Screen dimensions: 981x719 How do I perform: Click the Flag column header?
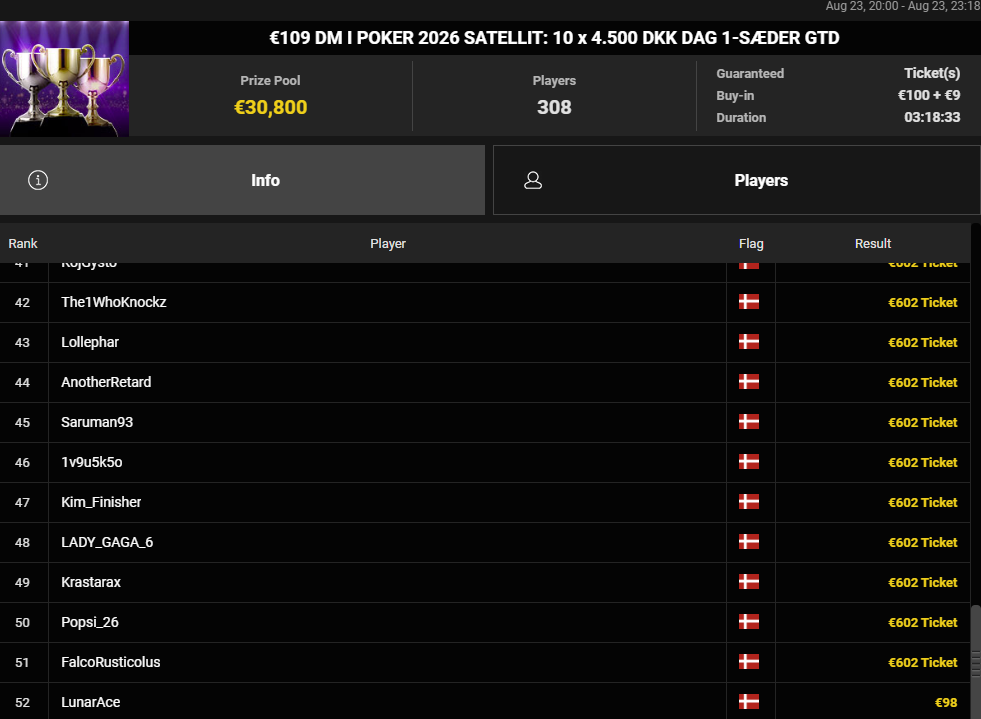click(751, 243)
